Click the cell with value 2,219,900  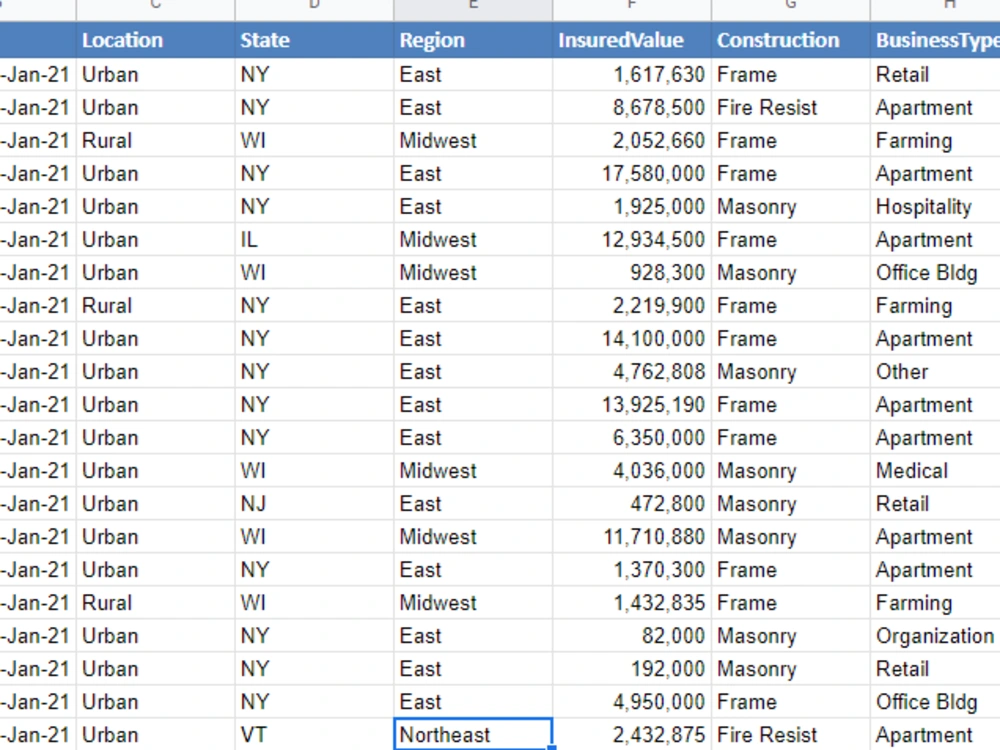tap(631, 306)
